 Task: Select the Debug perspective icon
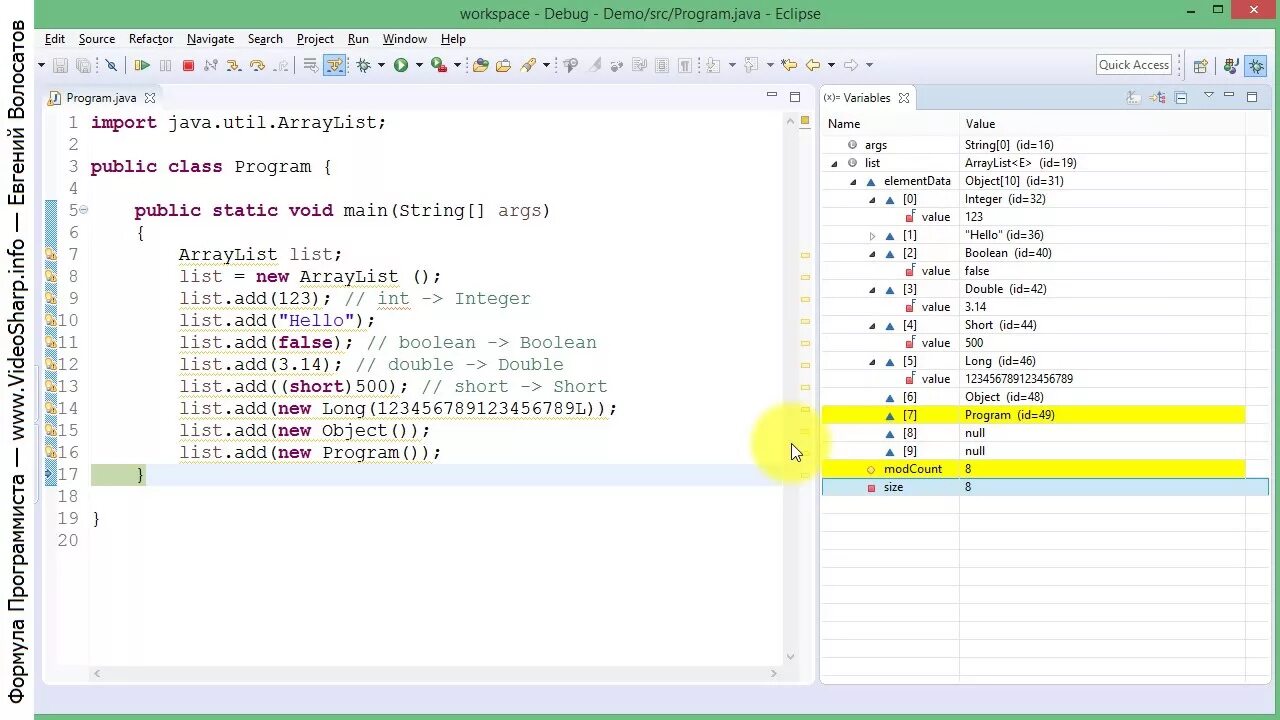(1256, 65)
